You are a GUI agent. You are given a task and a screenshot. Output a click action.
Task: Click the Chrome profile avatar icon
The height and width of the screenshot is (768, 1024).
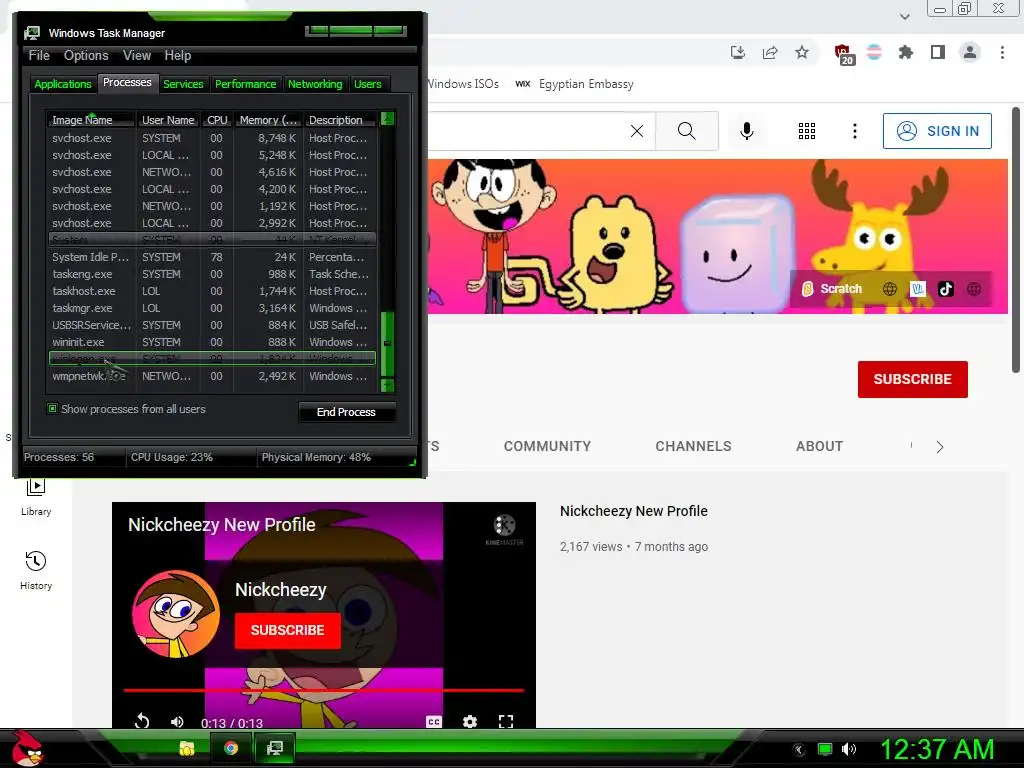(970, 52)
